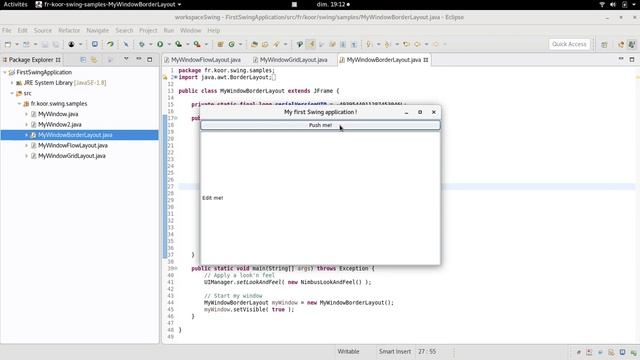
Task: Click the blue square toolbar icon
Action: [x=95, y=44]
